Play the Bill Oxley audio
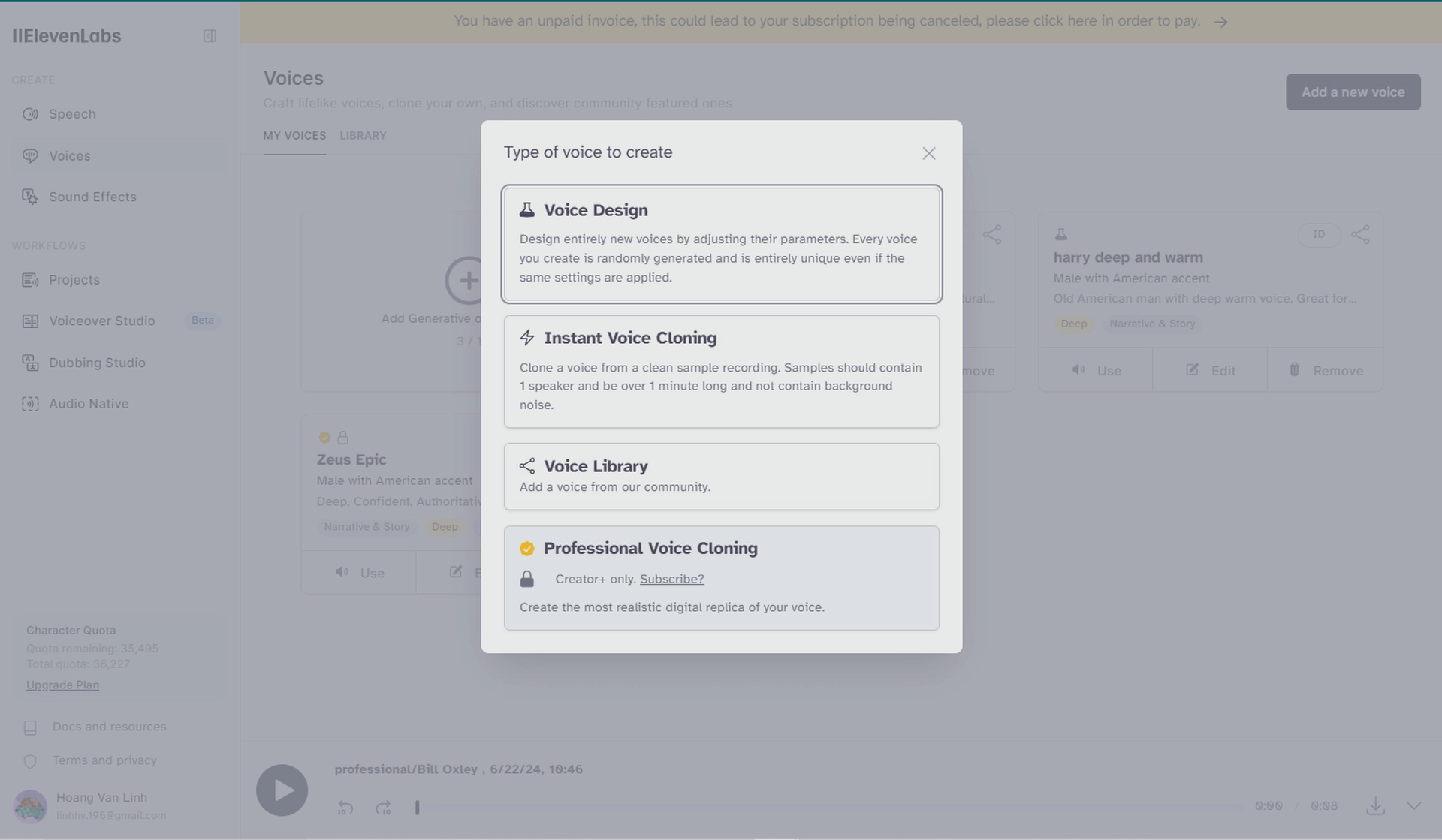 (x=282, y=790)
